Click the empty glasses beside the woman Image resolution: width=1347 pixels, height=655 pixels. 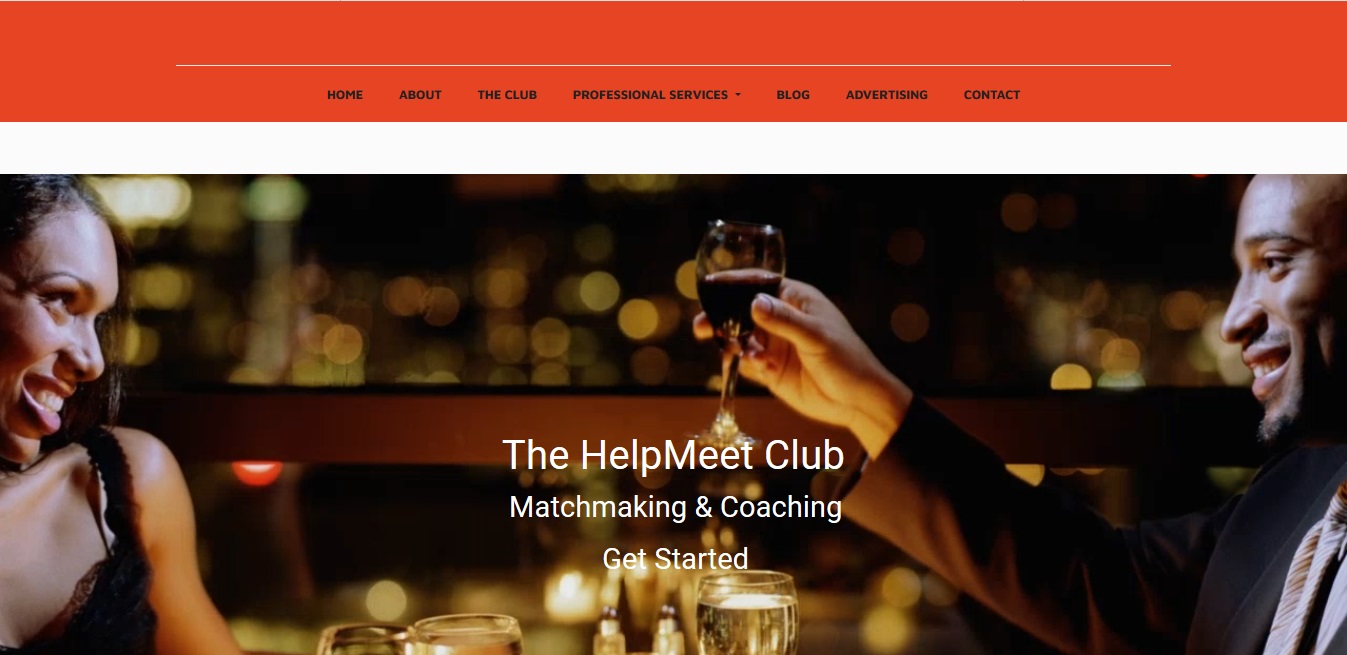coord(420,636)
